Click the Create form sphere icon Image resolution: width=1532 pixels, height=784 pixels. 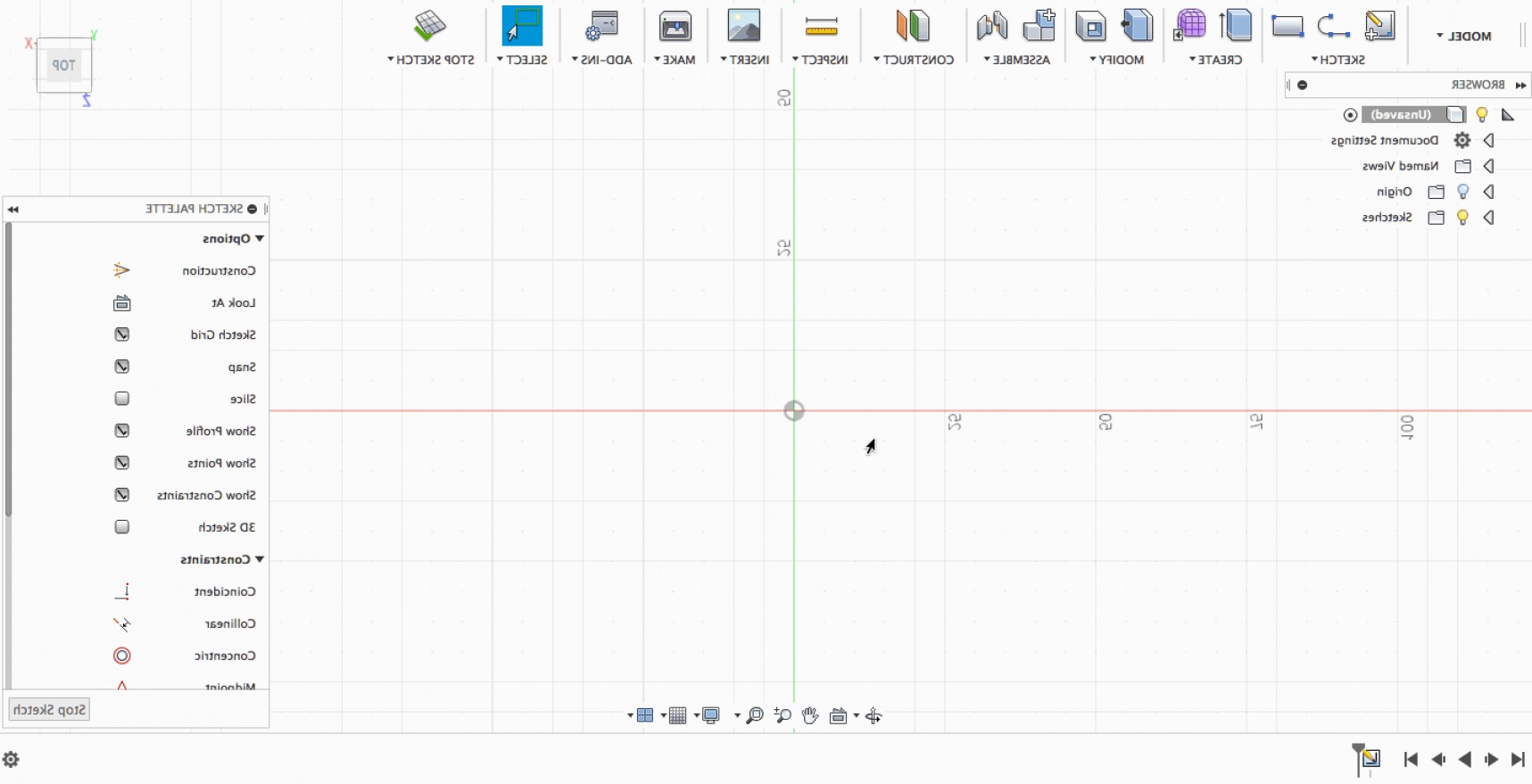1189,26
